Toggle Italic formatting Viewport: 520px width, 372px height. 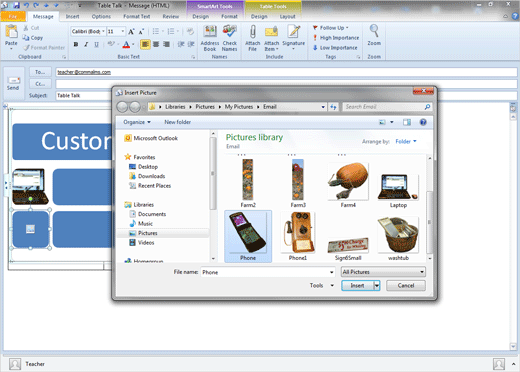pyautogui.click(x=86, y=44)
